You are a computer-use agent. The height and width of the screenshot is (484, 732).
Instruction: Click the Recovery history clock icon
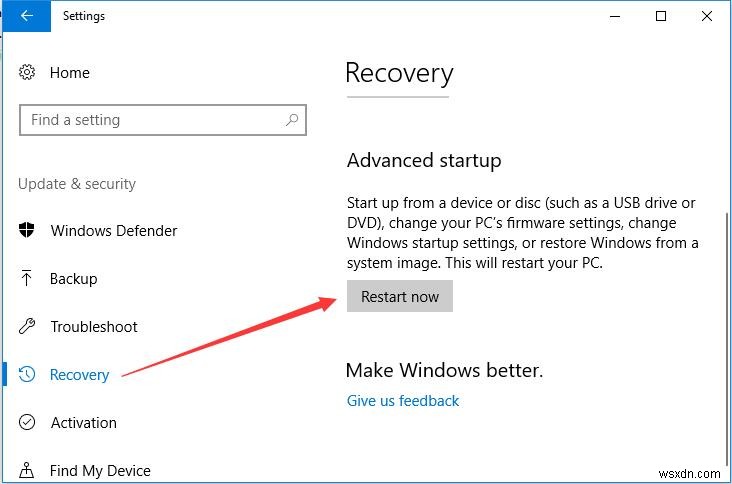tap(27, 374)
